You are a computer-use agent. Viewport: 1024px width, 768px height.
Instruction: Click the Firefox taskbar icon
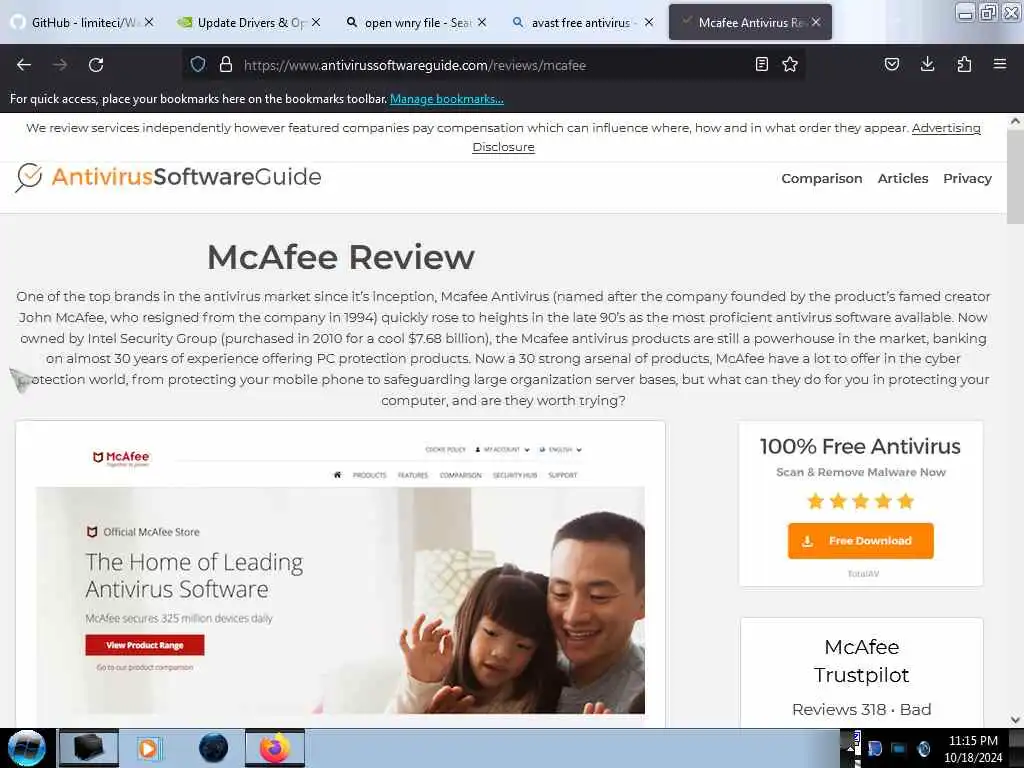[x=275, y=748]
